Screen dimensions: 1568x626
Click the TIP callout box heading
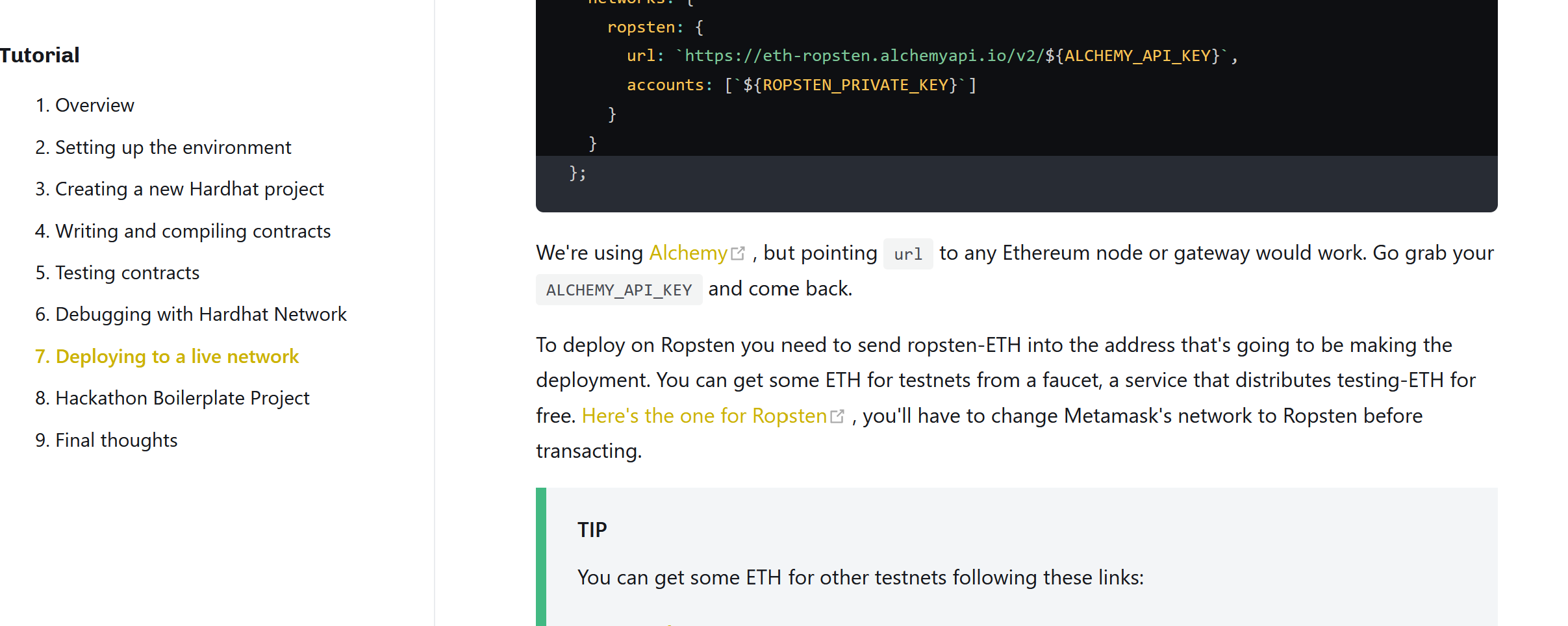pos(592,529)
